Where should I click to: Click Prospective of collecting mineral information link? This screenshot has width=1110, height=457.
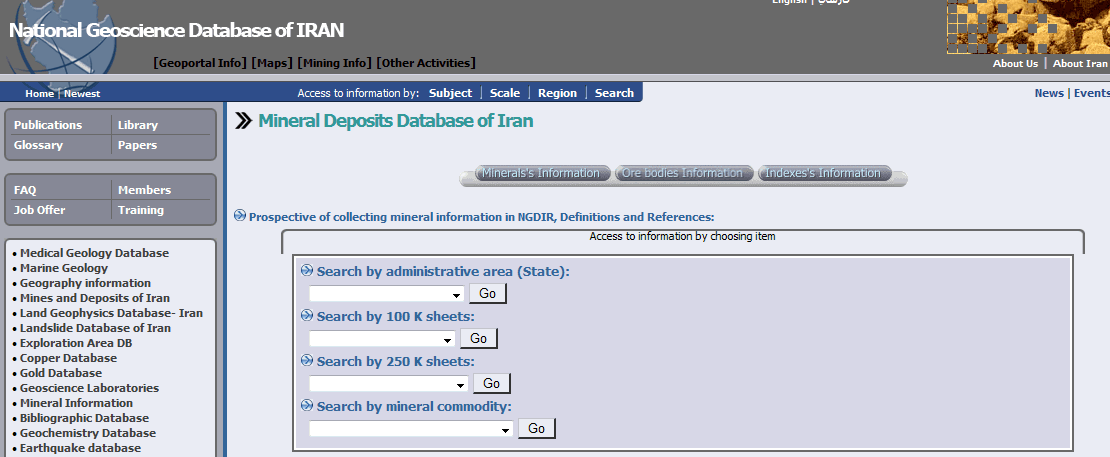pyautogui.click(x=482, y=217)
